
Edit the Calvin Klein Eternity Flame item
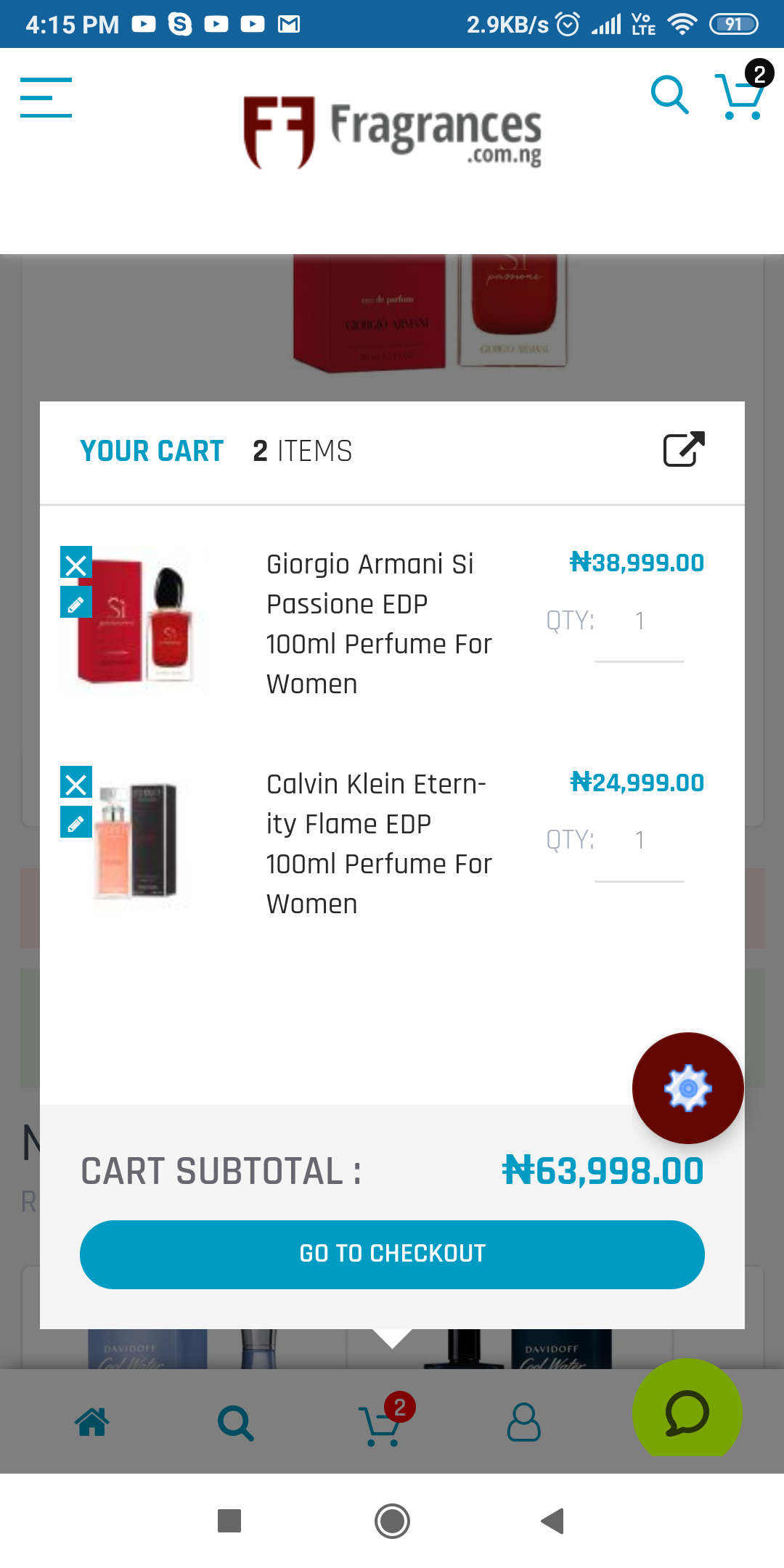click(x=76, y=823)
